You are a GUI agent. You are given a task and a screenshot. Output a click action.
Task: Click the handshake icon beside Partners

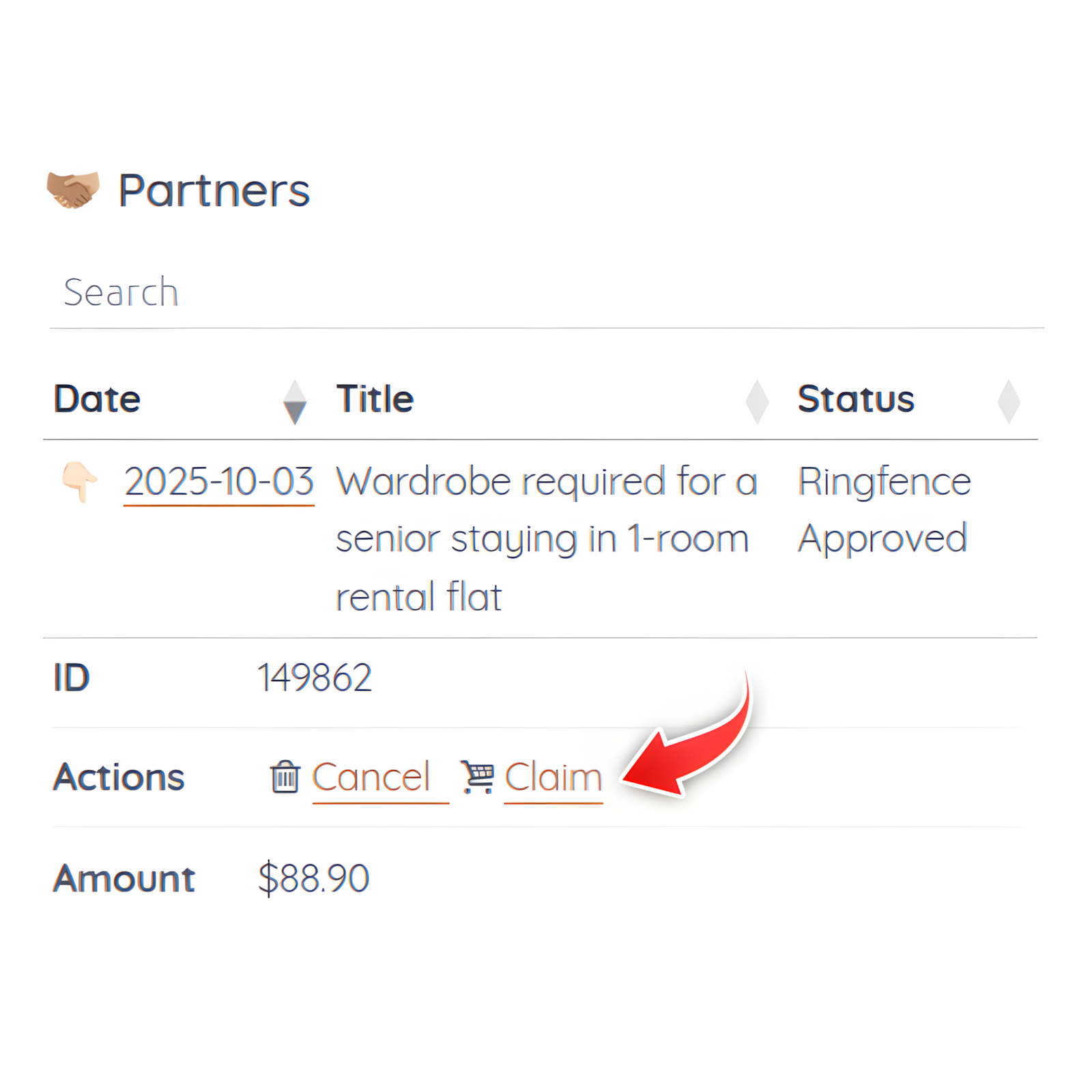pos(73,190)
